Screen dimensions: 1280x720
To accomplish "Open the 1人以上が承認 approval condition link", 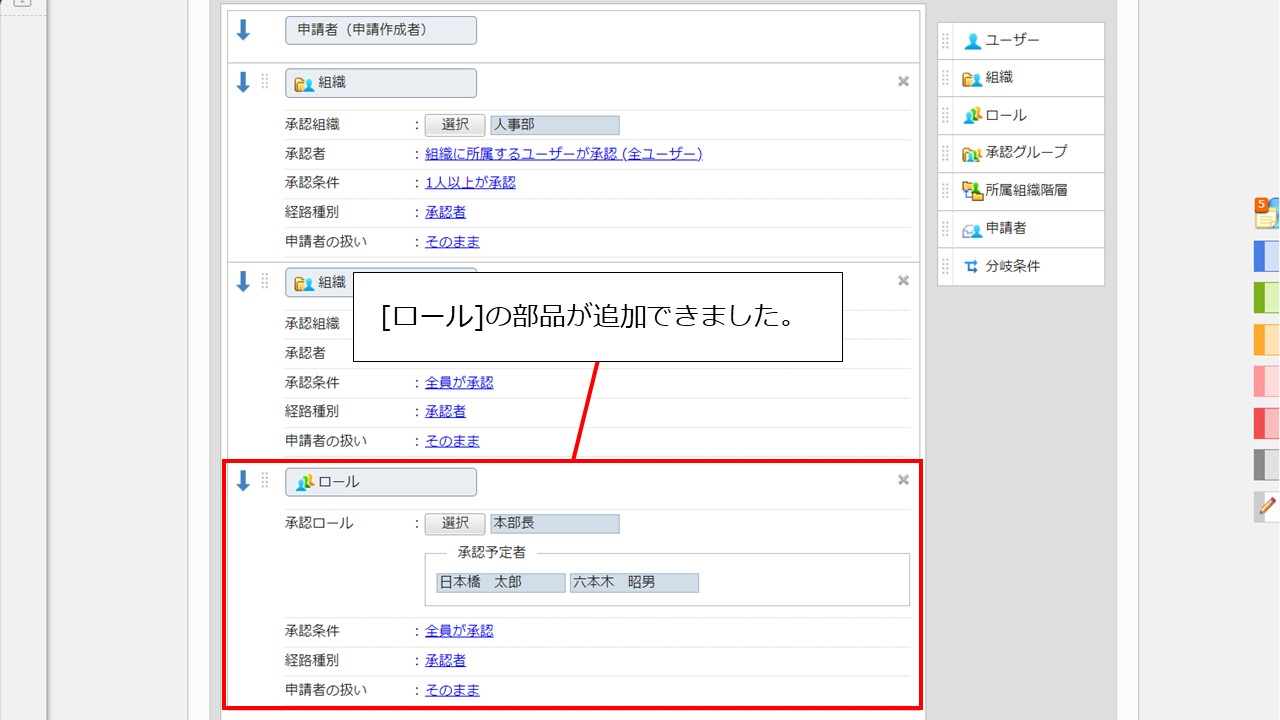I will pyautogui.click(x=470, y=182).
